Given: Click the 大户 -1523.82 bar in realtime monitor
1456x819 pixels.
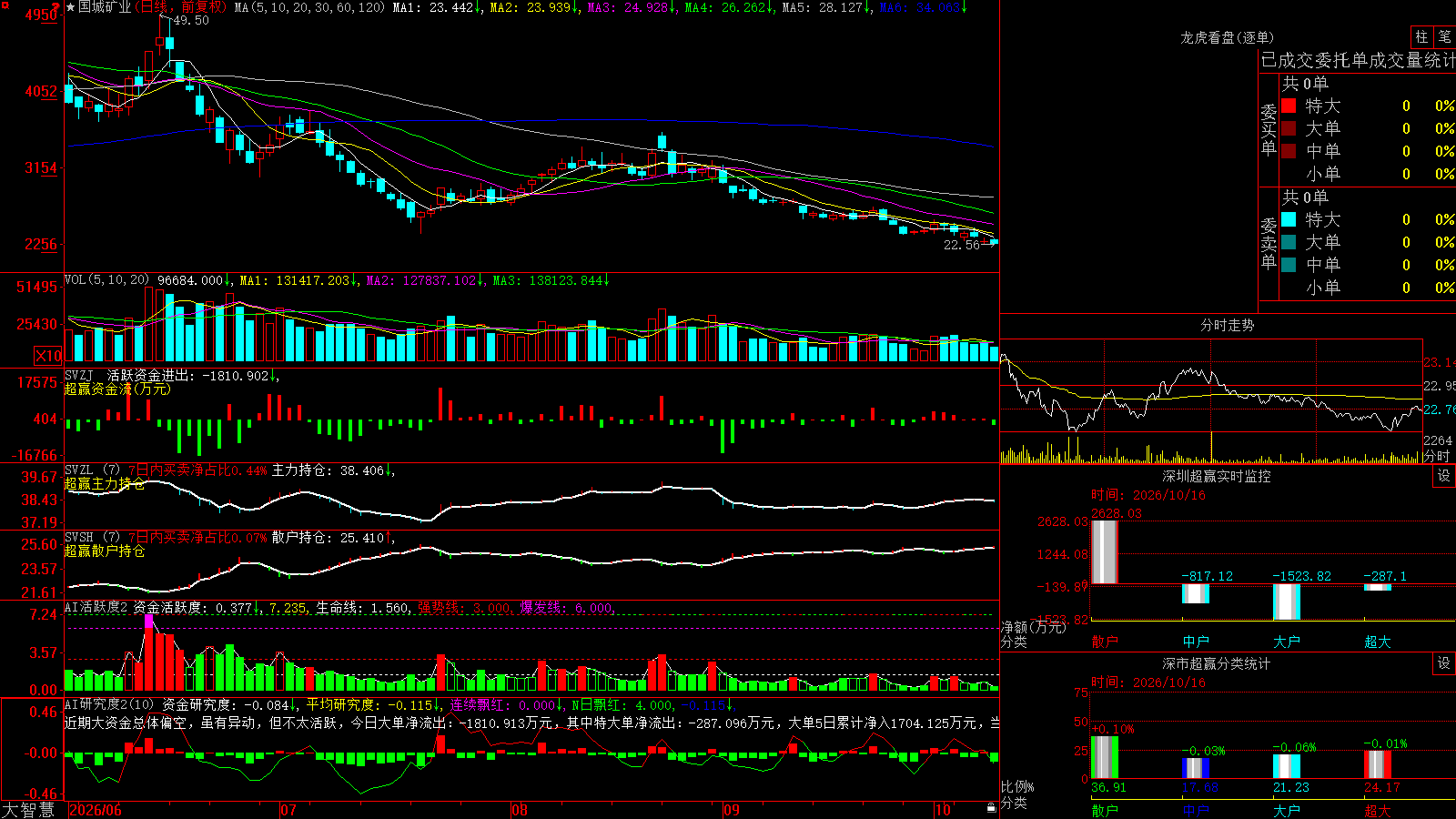Looking at the screenshot, I should [1287, 602].
